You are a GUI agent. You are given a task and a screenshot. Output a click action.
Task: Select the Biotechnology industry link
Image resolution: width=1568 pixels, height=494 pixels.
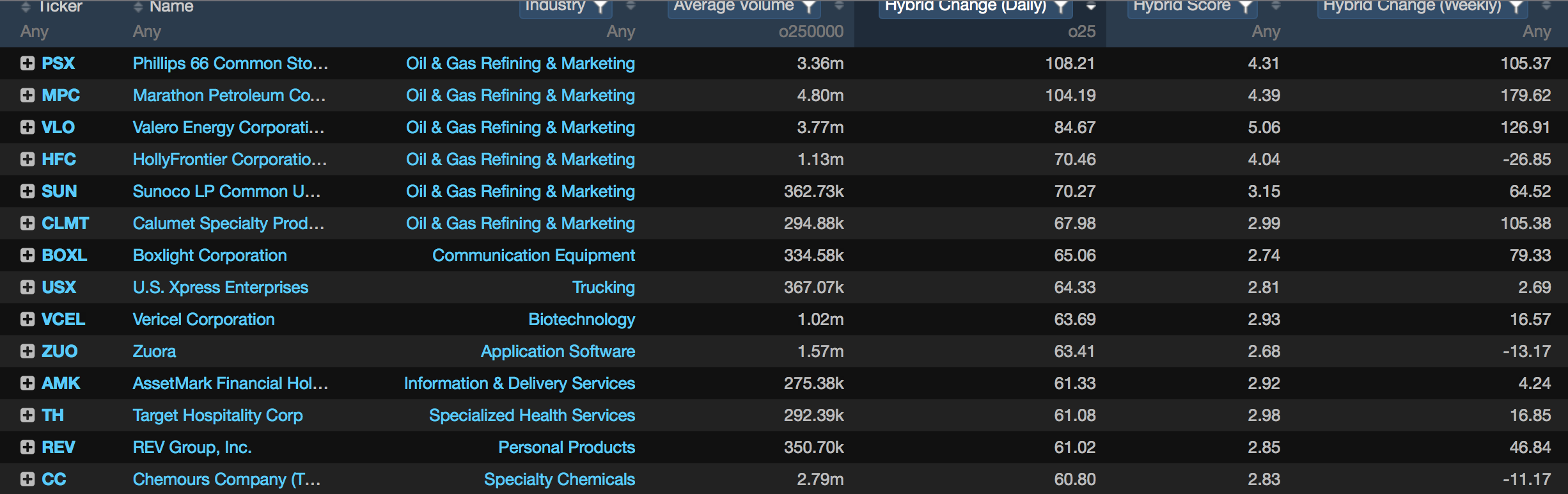pyautogui.click(x=582, y=319)
